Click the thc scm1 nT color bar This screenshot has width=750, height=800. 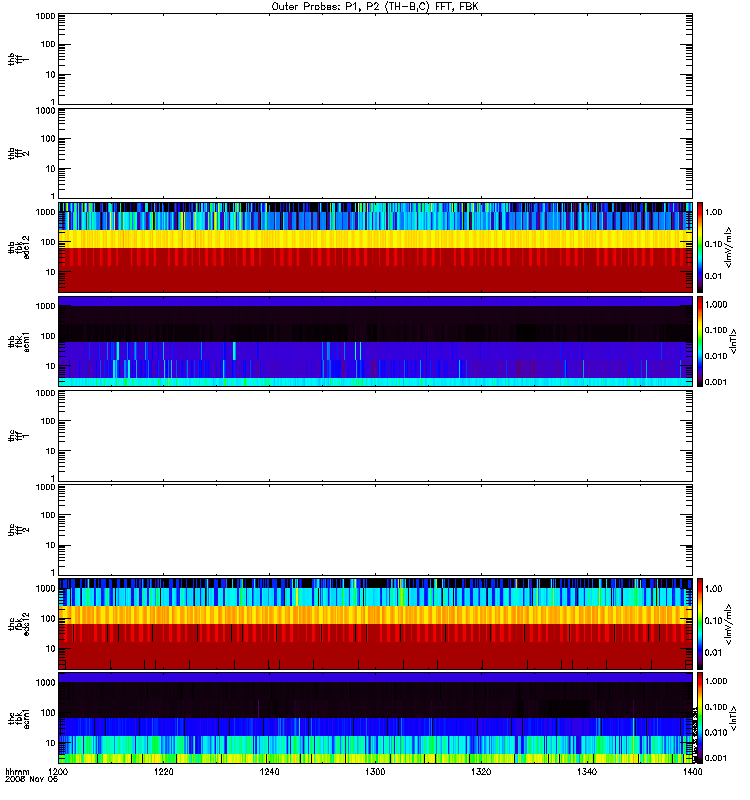point(700,718)
